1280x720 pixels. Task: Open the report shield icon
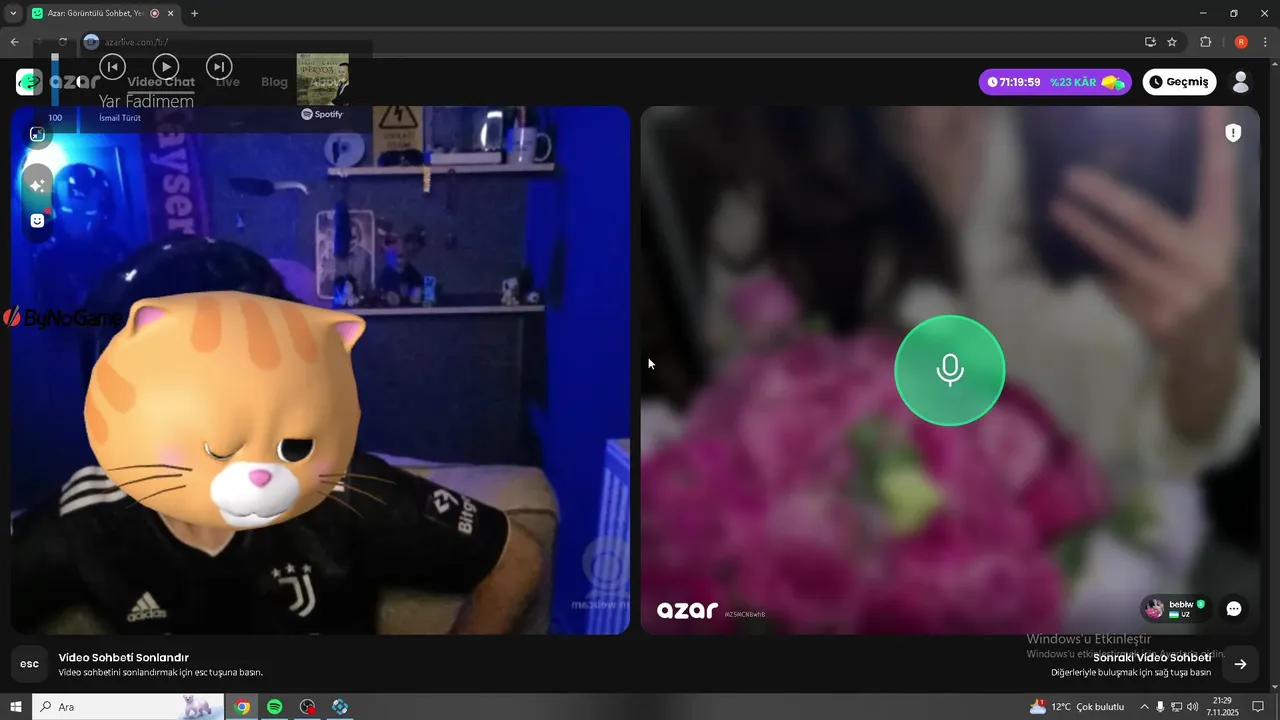pos(1233,133)
